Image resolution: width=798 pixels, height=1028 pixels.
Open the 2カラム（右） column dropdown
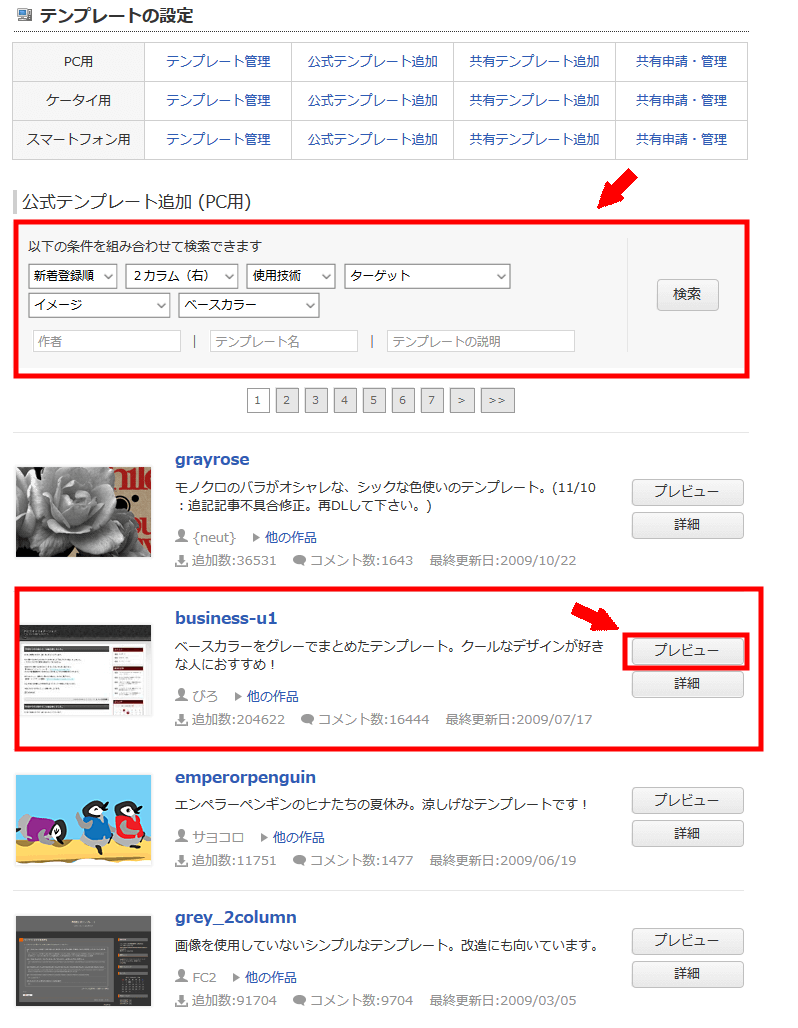tap(182, 276)
